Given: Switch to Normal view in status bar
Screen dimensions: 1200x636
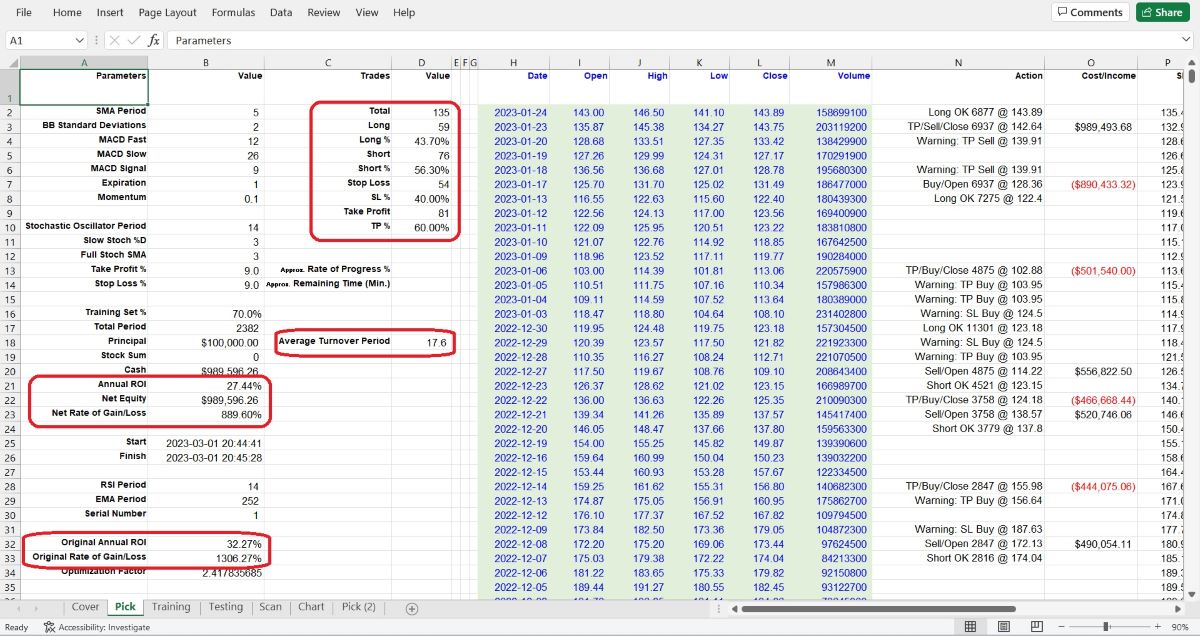Looking at the screenshot, I should point(969,627).
